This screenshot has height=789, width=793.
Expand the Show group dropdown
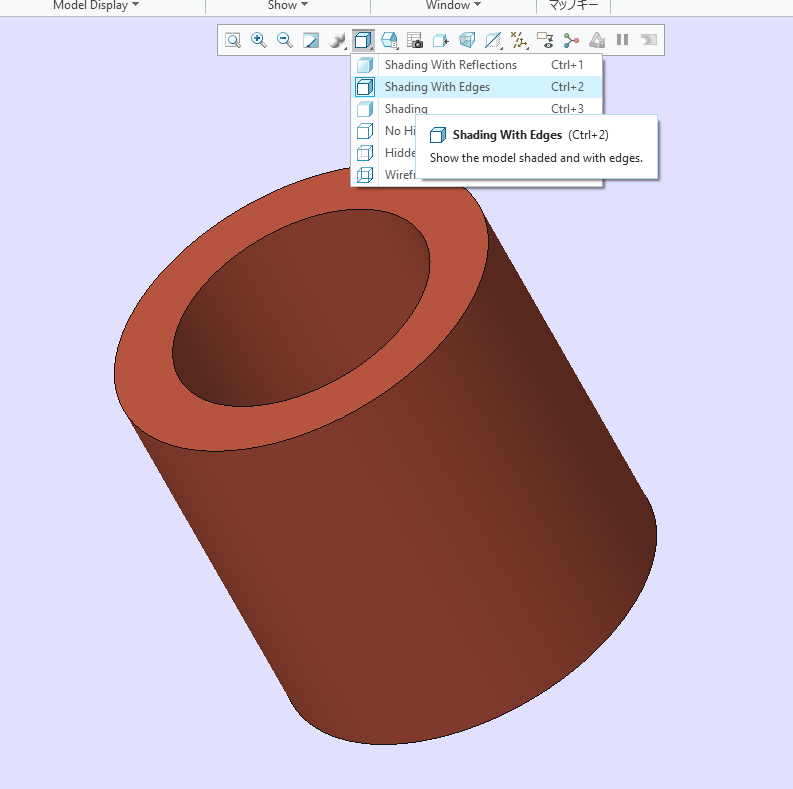[x=288, y=5]
